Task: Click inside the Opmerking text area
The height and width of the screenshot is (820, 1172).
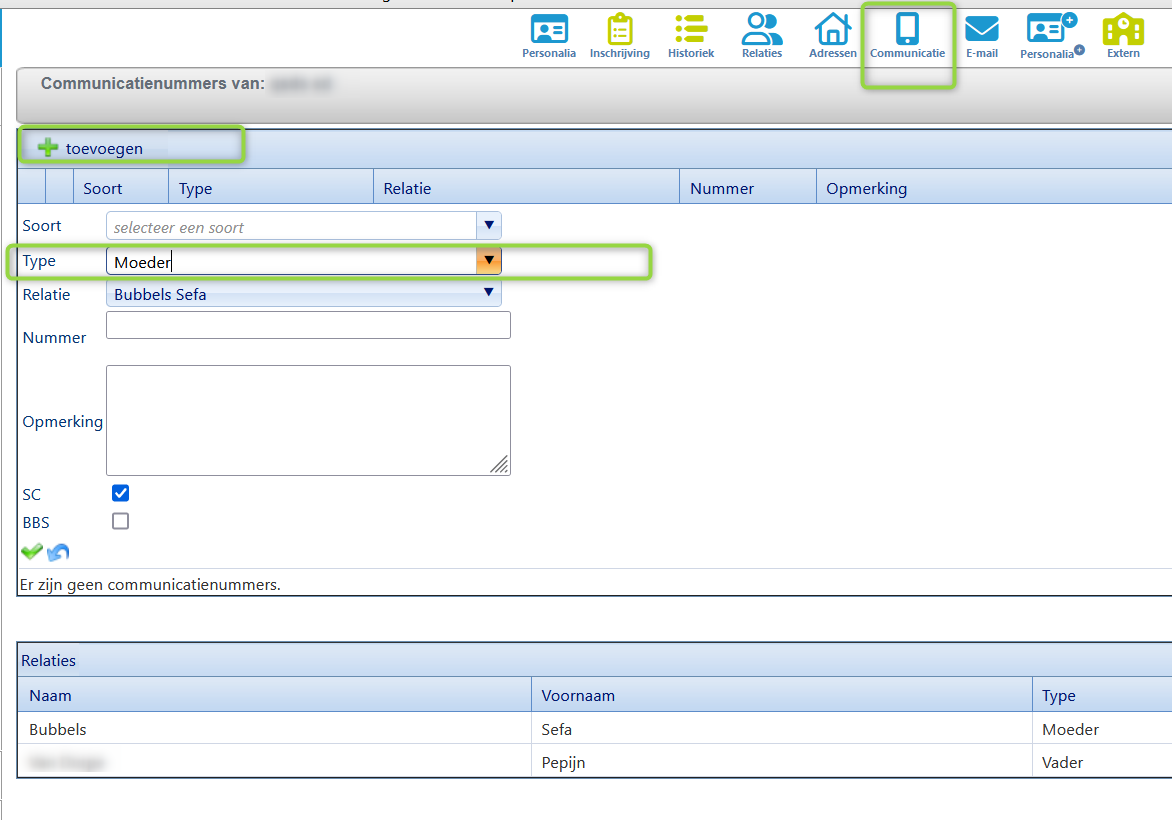Action: [308, 420]
